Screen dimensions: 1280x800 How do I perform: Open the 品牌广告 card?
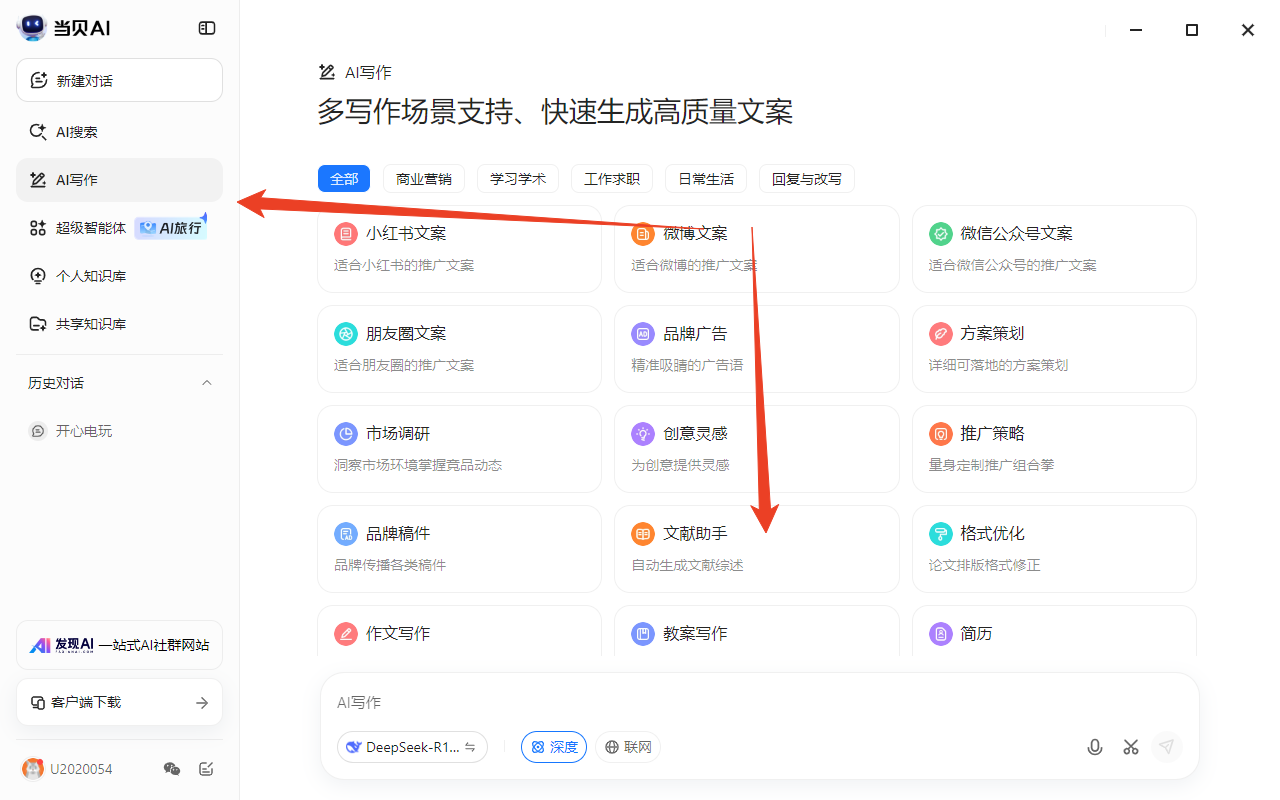tap(757, 349)
